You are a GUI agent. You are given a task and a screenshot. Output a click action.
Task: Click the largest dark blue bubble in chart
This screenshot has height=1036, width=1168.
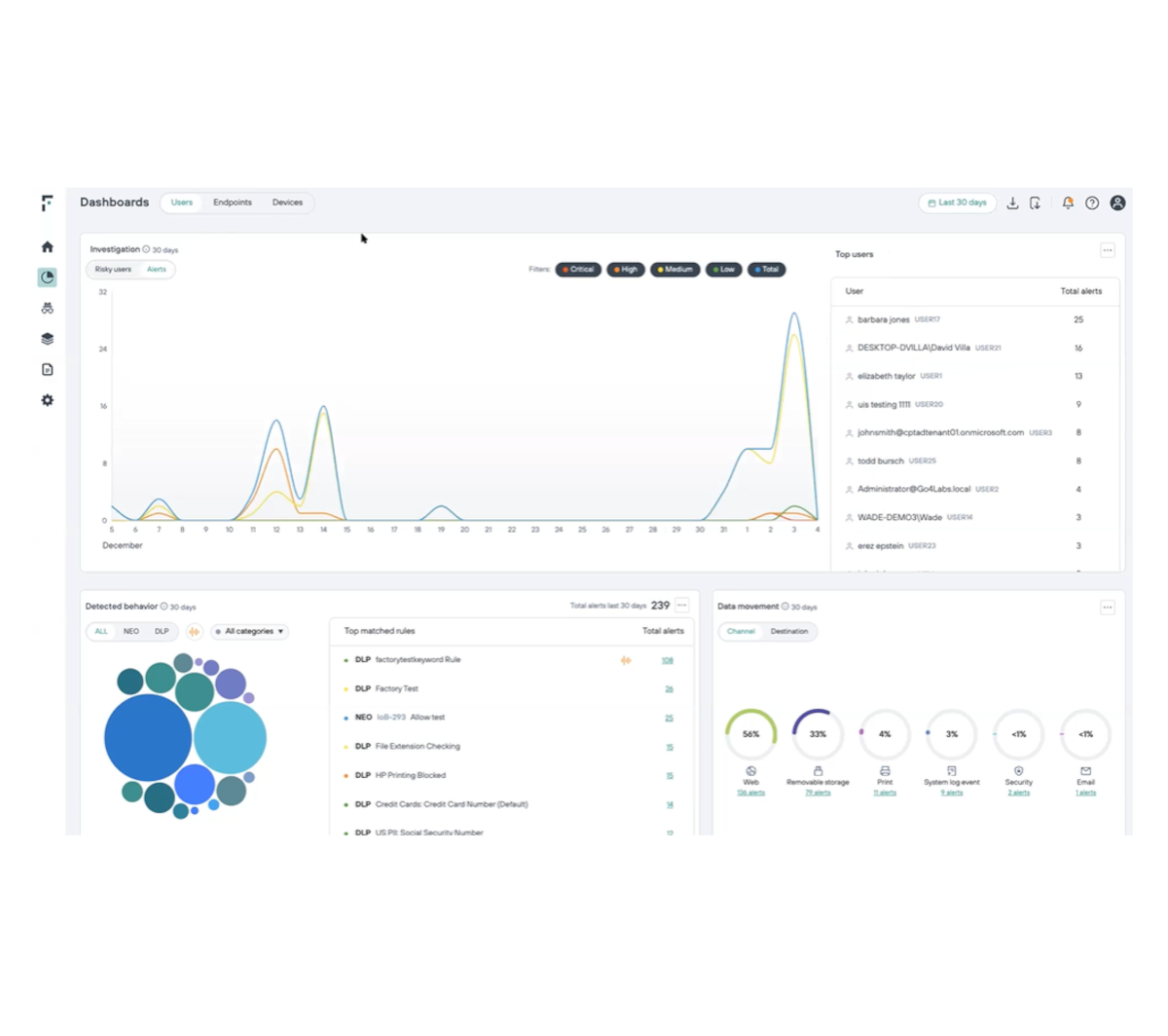148,737
